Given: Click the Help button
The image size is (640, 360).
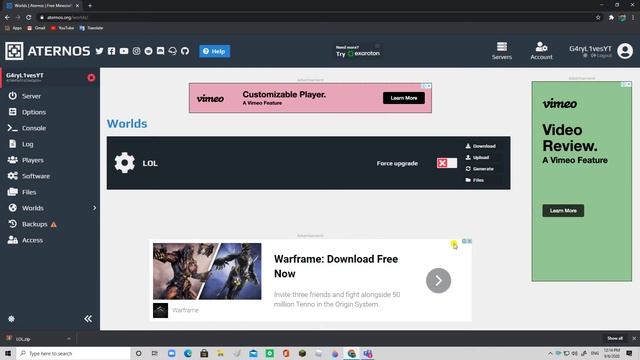Looking at the screenshot, I should tap(215, 51).
